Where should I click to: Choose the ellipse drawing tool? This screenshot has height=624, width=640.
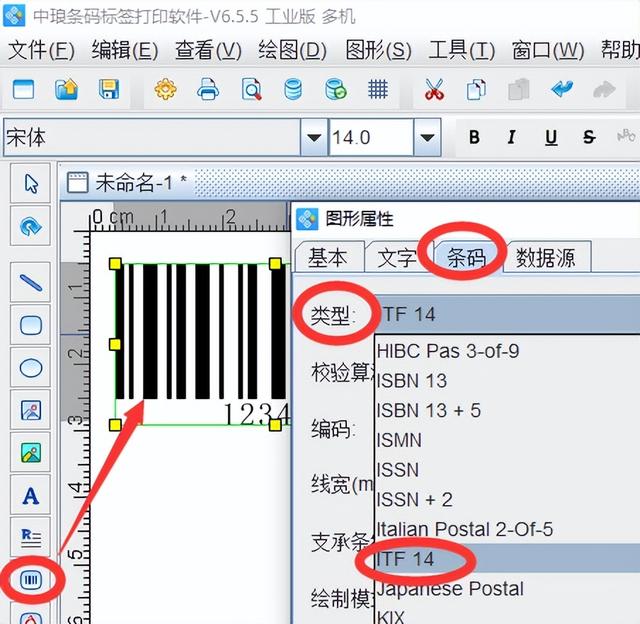tap(31, 368)
